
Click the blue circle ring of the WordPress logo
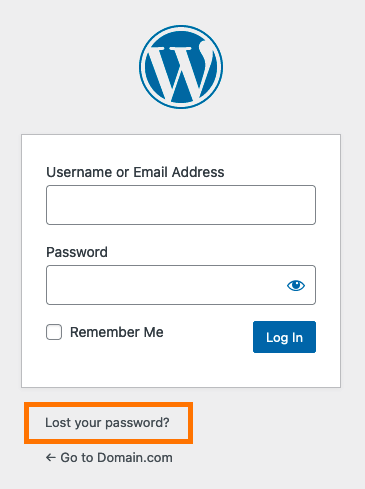click(x=181, y=28)
